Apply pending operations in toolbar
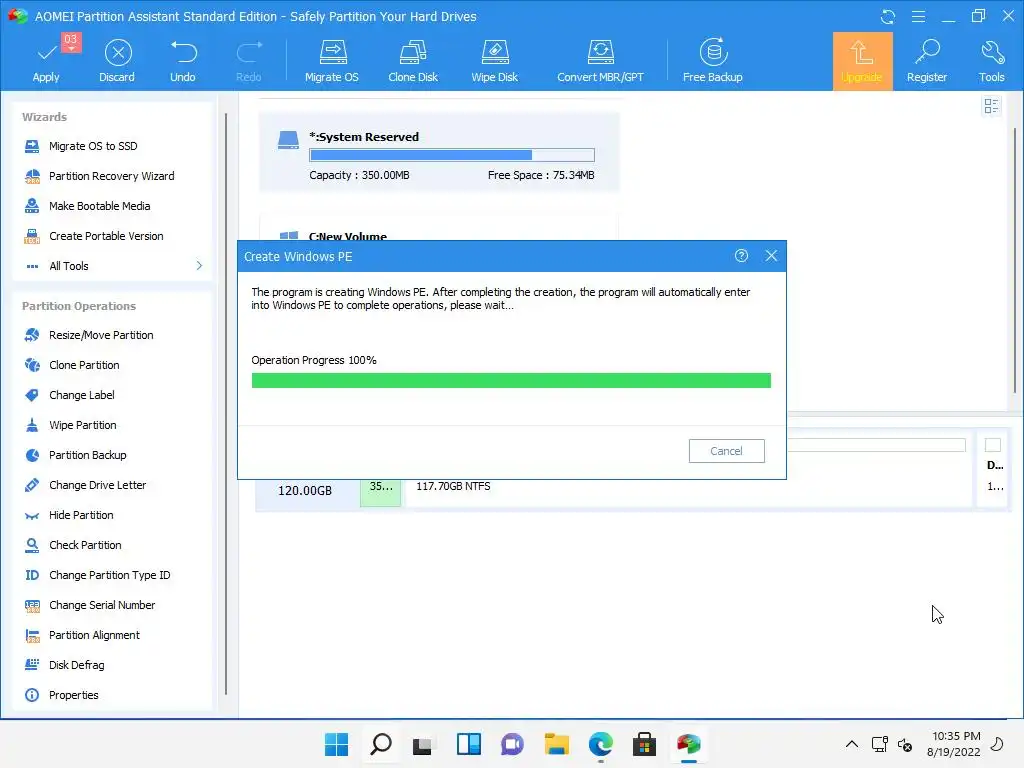The image size is (1024, 768). coord(46,61)
